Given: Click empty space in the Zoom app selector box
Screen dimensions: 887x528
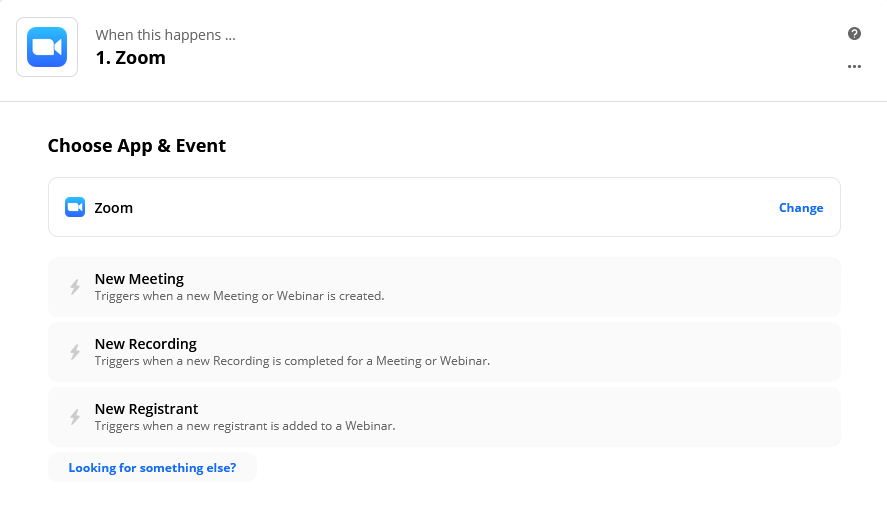Looking at the screenshot, I should [450, 208].
